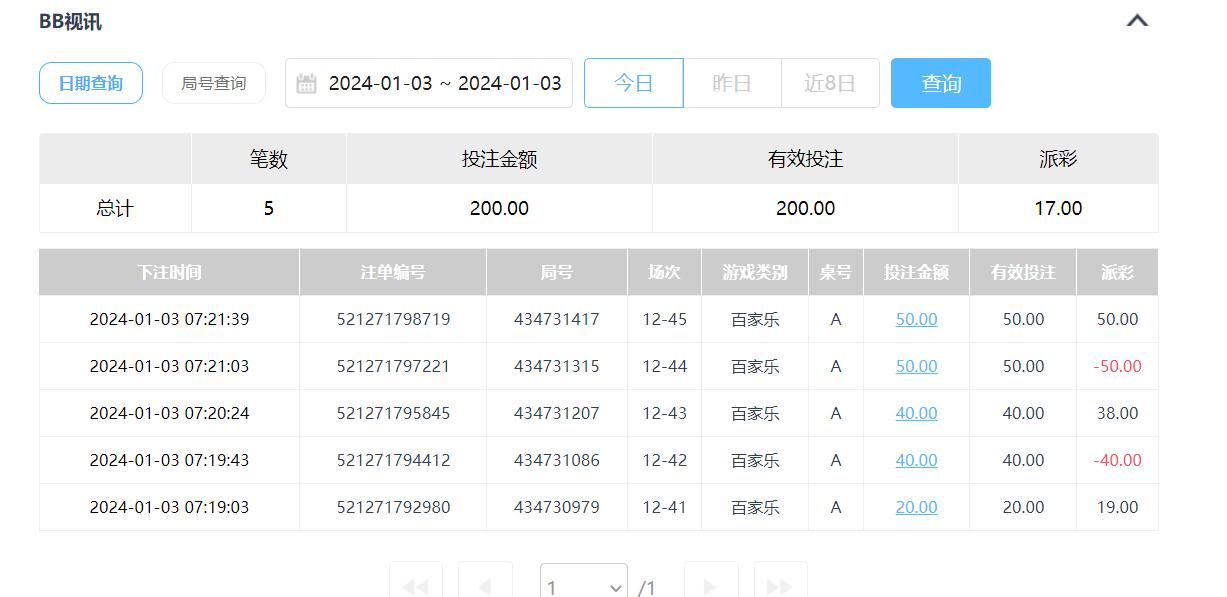Jump to last page with double-right arrow
Screen dimensions: 1227x597
point(780,586)
